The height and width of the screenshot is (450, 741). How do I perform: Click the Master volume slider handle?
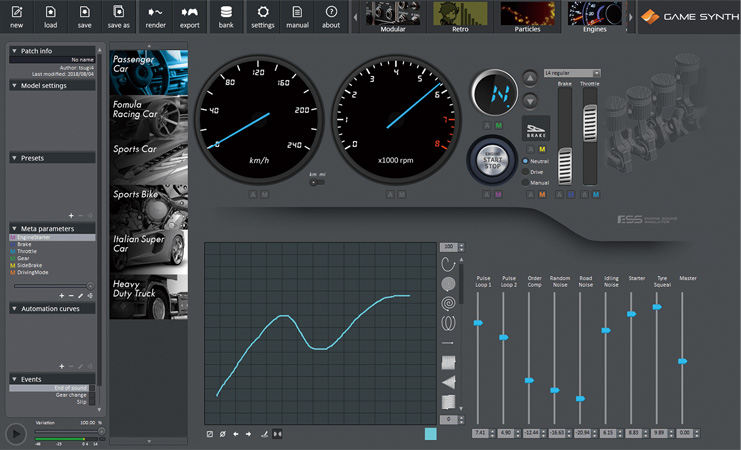coord(682,361)
